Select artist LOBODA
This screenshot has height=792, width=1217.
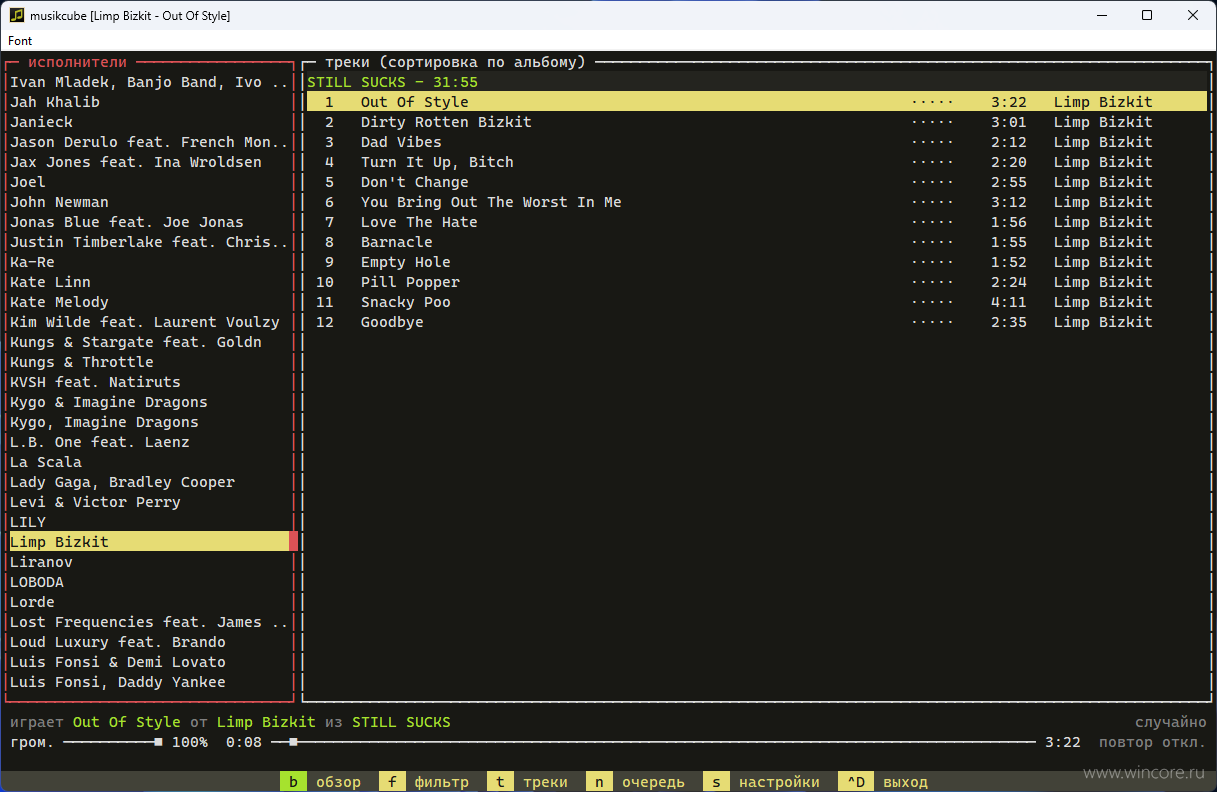tap(148, 582)
